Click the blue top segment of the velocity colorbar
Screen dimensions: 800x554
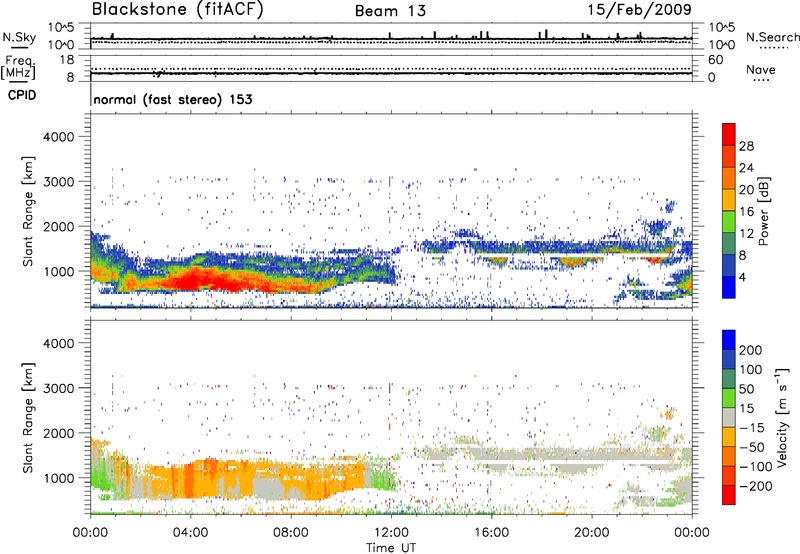pos(729,340)
